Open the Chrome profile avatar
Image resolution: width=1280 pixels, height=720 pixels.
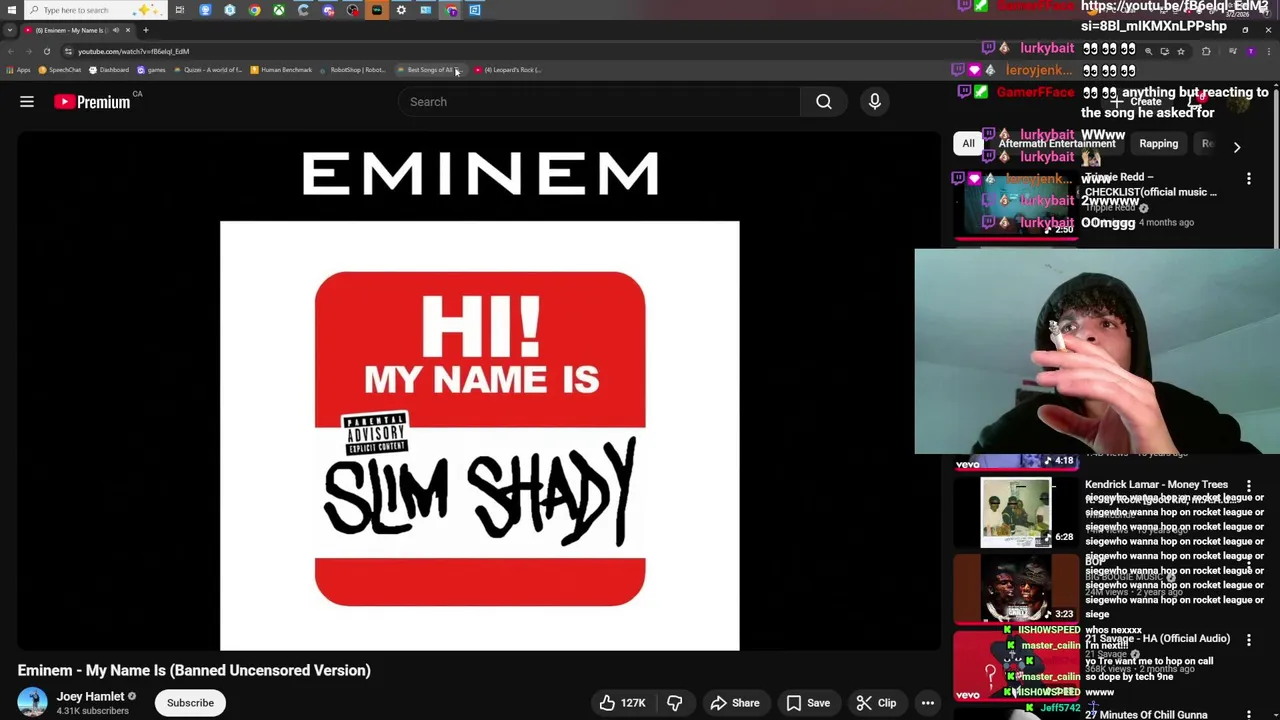[1250, 51]
